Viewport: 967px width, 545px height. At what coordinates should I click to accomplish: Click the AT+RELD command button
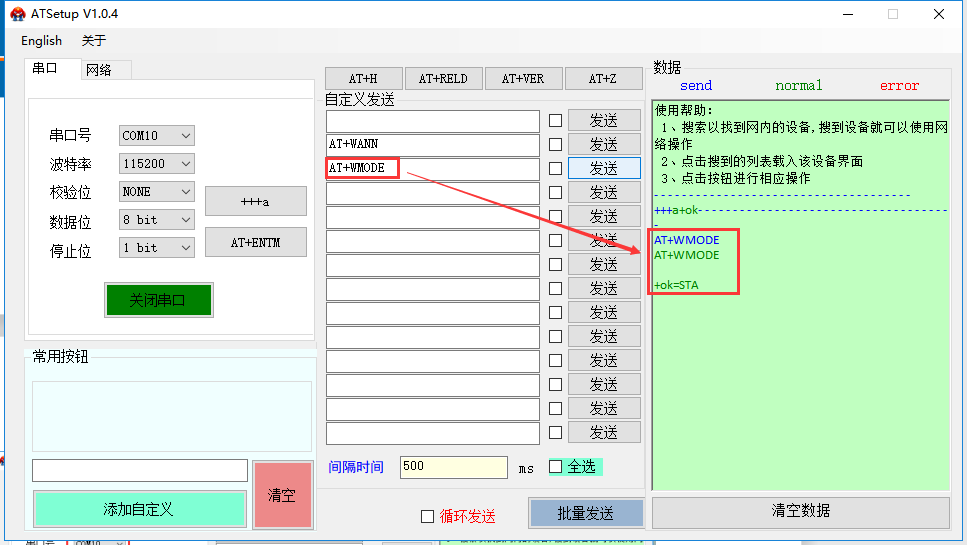click(443, 79)
